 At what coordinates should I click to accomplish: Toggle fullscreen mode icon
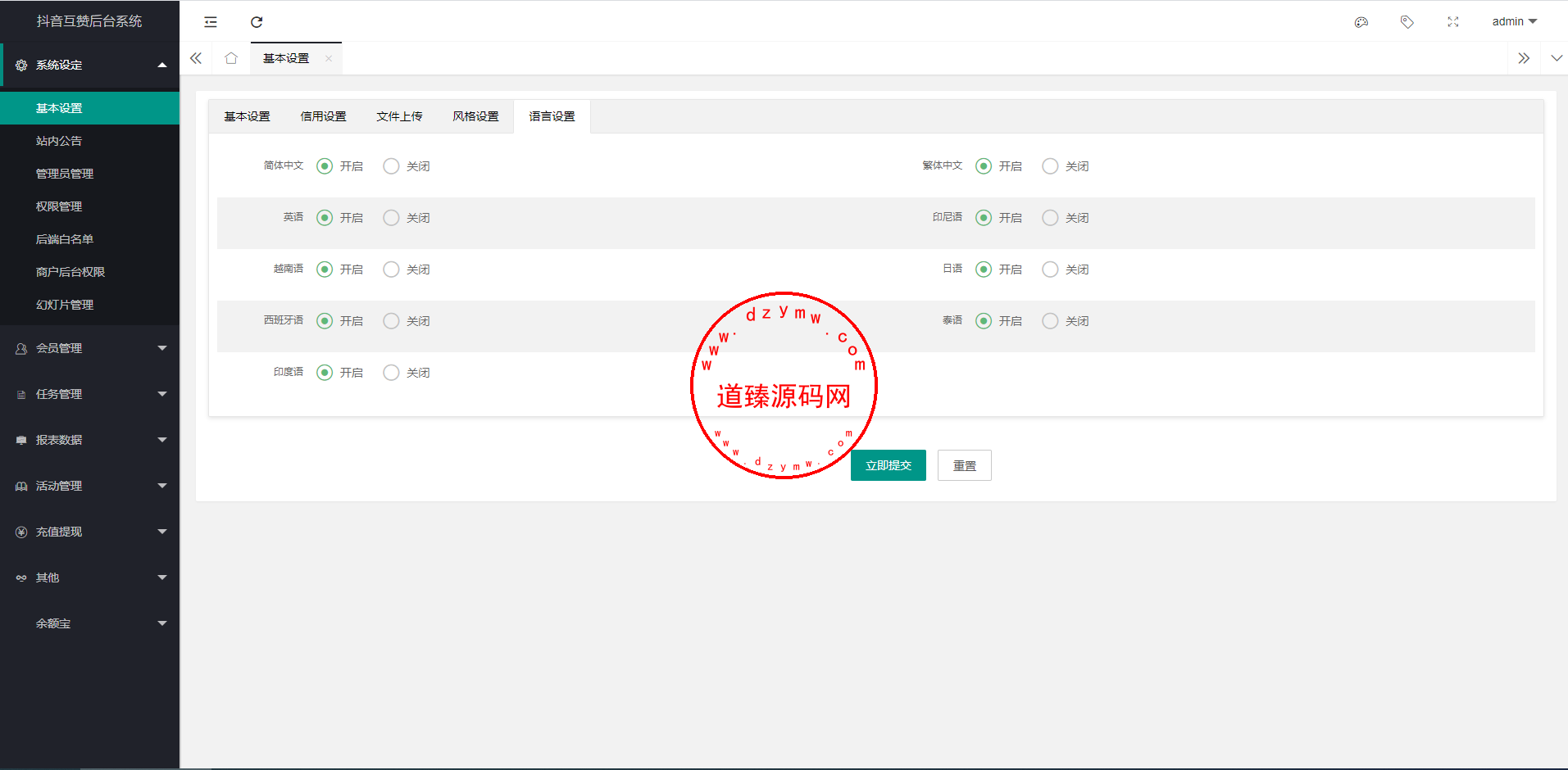[x=1453, y=22]
